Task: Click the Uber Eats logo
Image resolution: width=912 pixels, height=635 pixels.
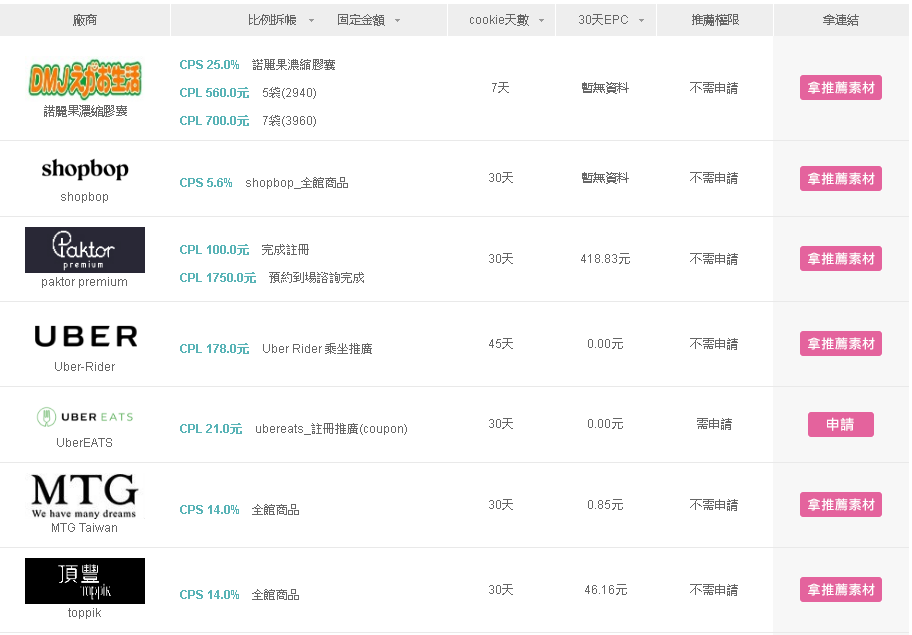Action: click(85, 417)
